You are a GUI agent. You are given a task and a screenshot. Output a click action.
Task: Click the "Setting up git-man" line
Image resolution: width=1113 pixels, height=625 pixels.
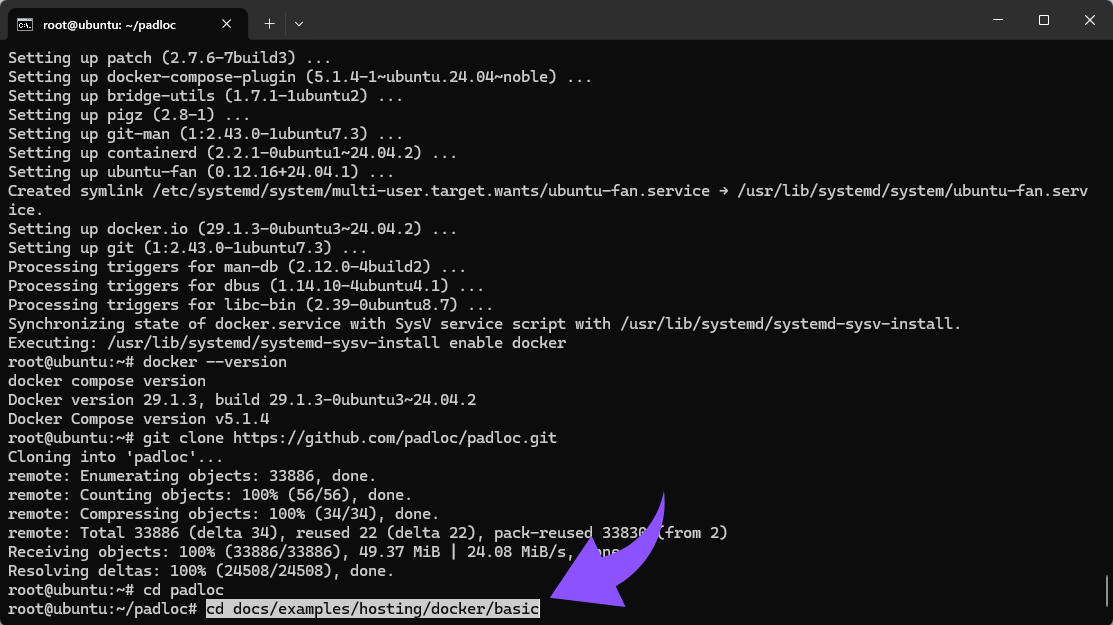[x=206, y=133]
